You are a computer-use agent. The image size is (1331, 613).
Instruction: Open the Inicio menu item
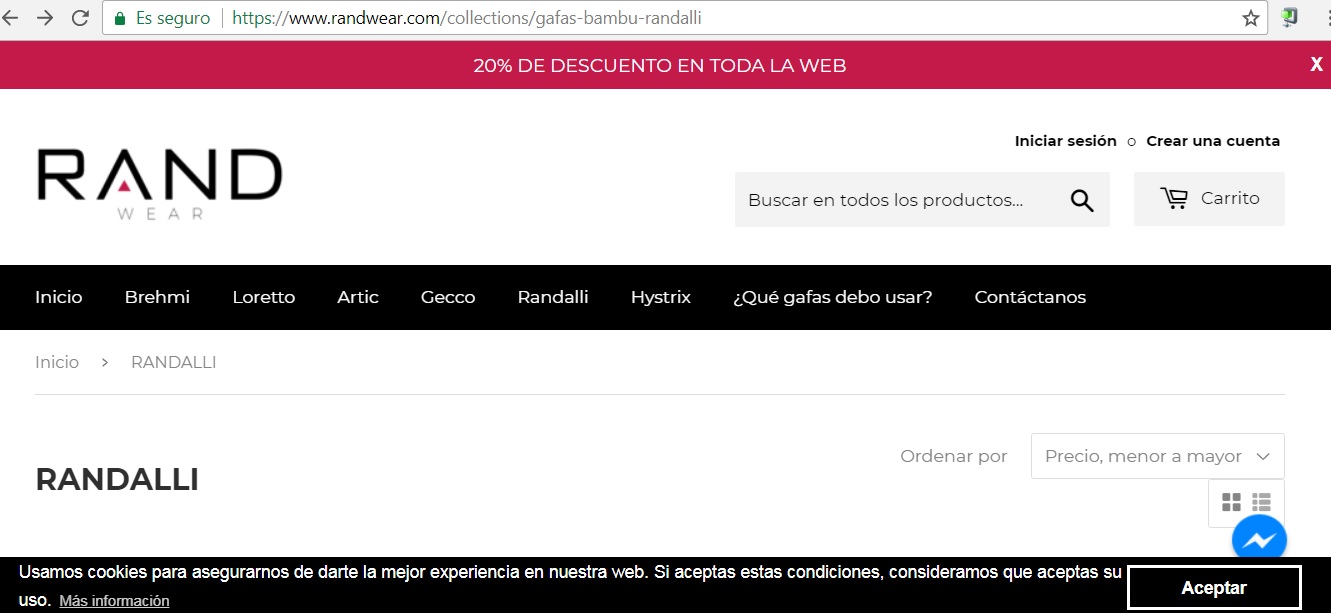tap(59, 297)
